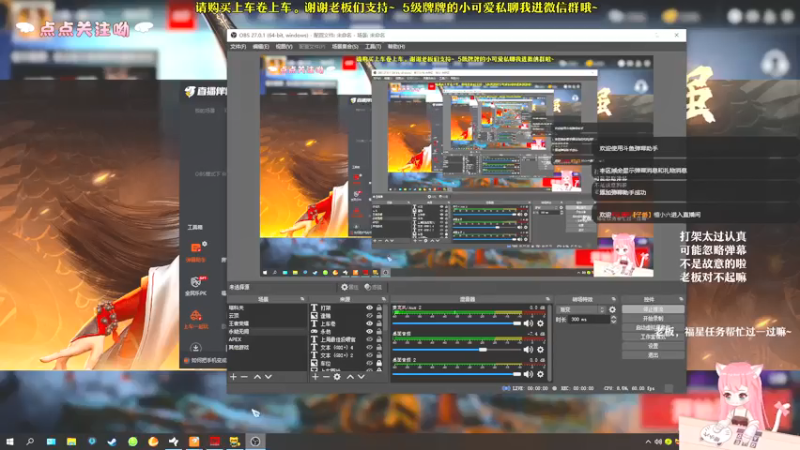Open the help menu 帮助(H)

coord(396,47)
